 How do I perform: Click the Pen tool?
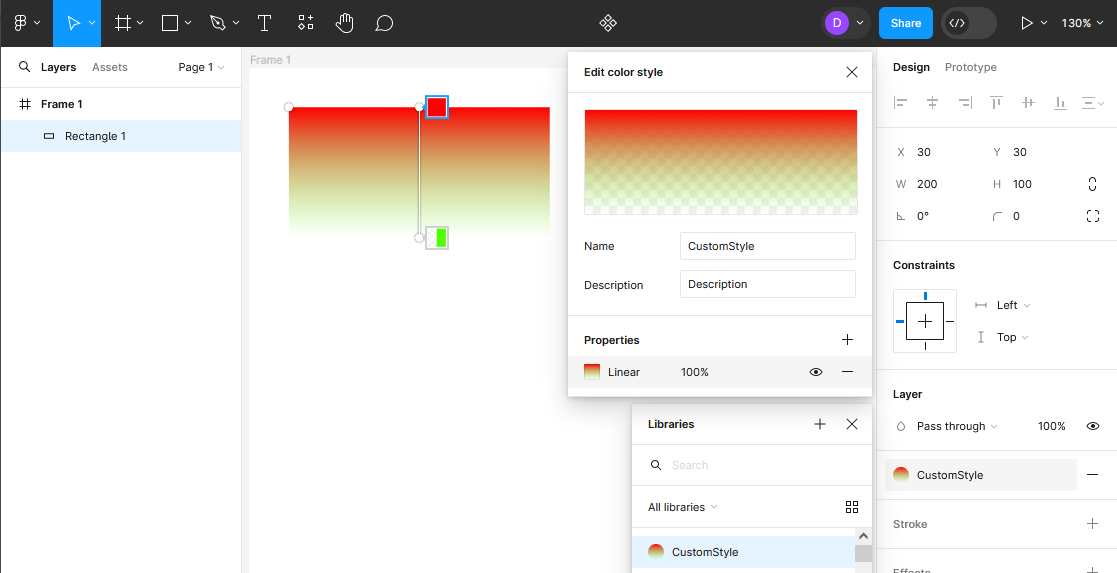tap(218, 23)
